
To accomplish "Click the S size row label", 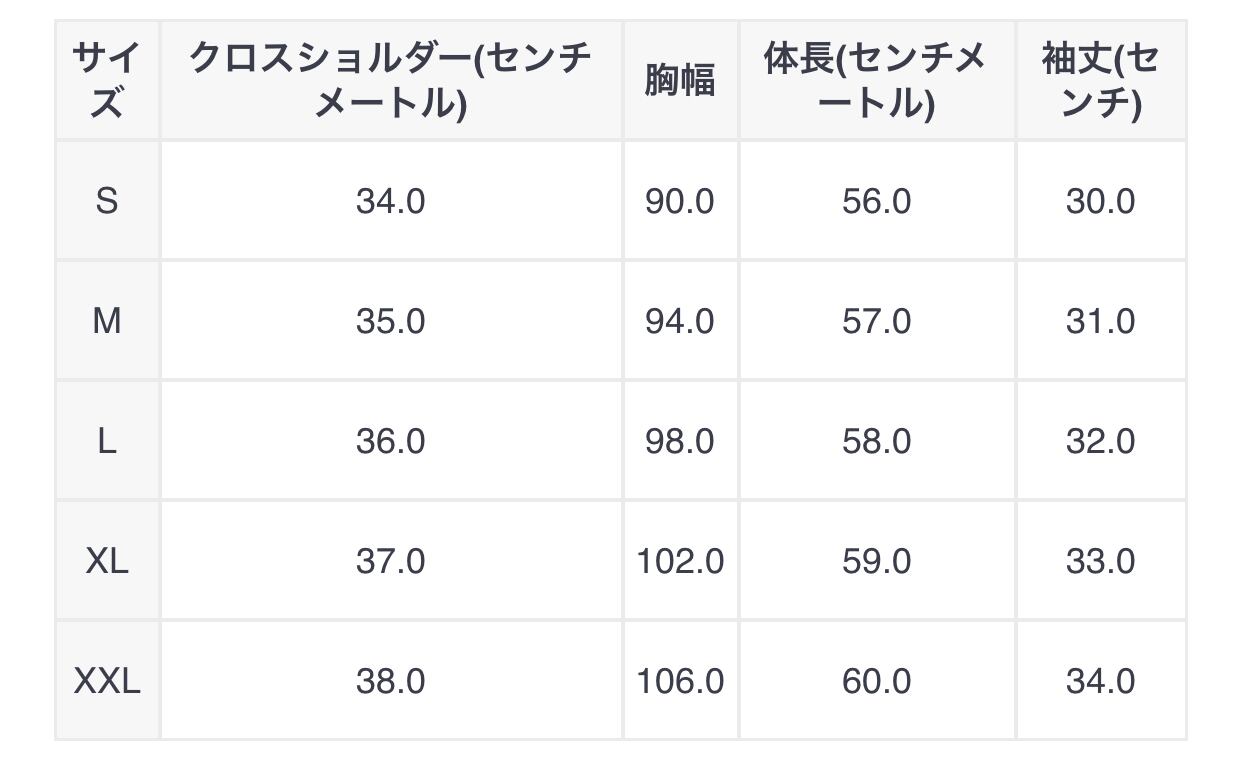I will click(107, 201).
